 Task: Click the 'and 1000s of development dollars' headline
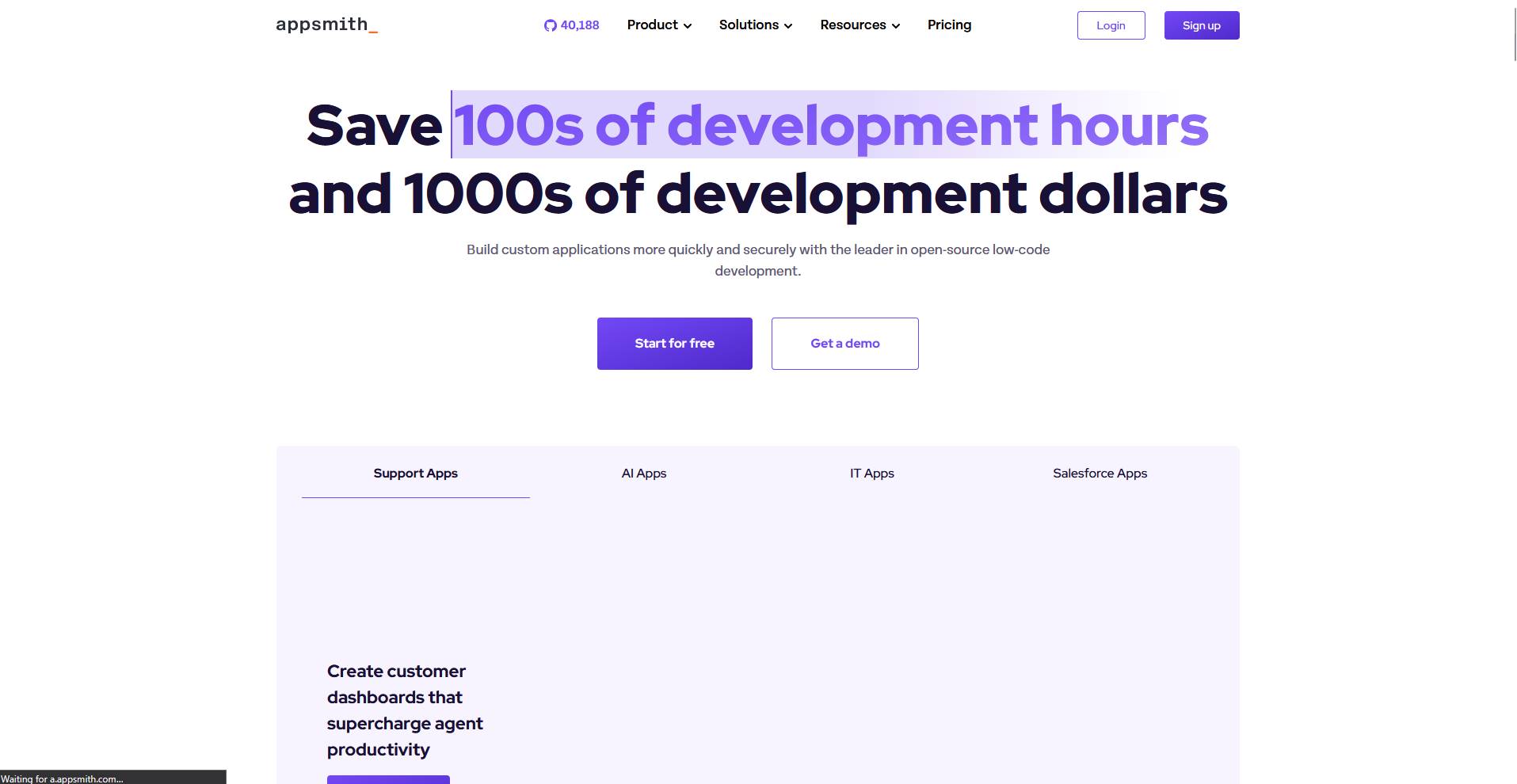pyautogui.click(x=758, y=194)
